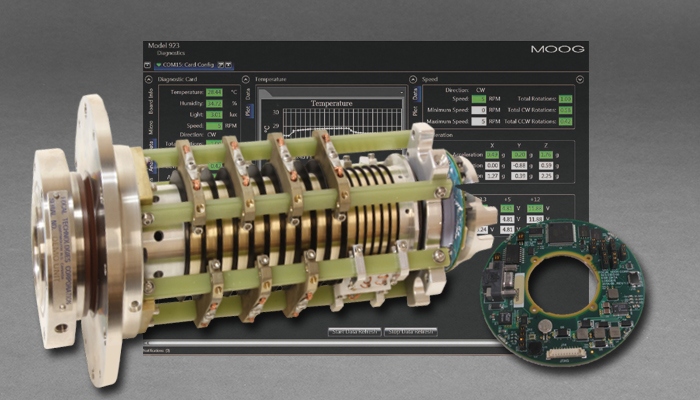Switch to the Board Info vertical tab

tap(147, 101)
